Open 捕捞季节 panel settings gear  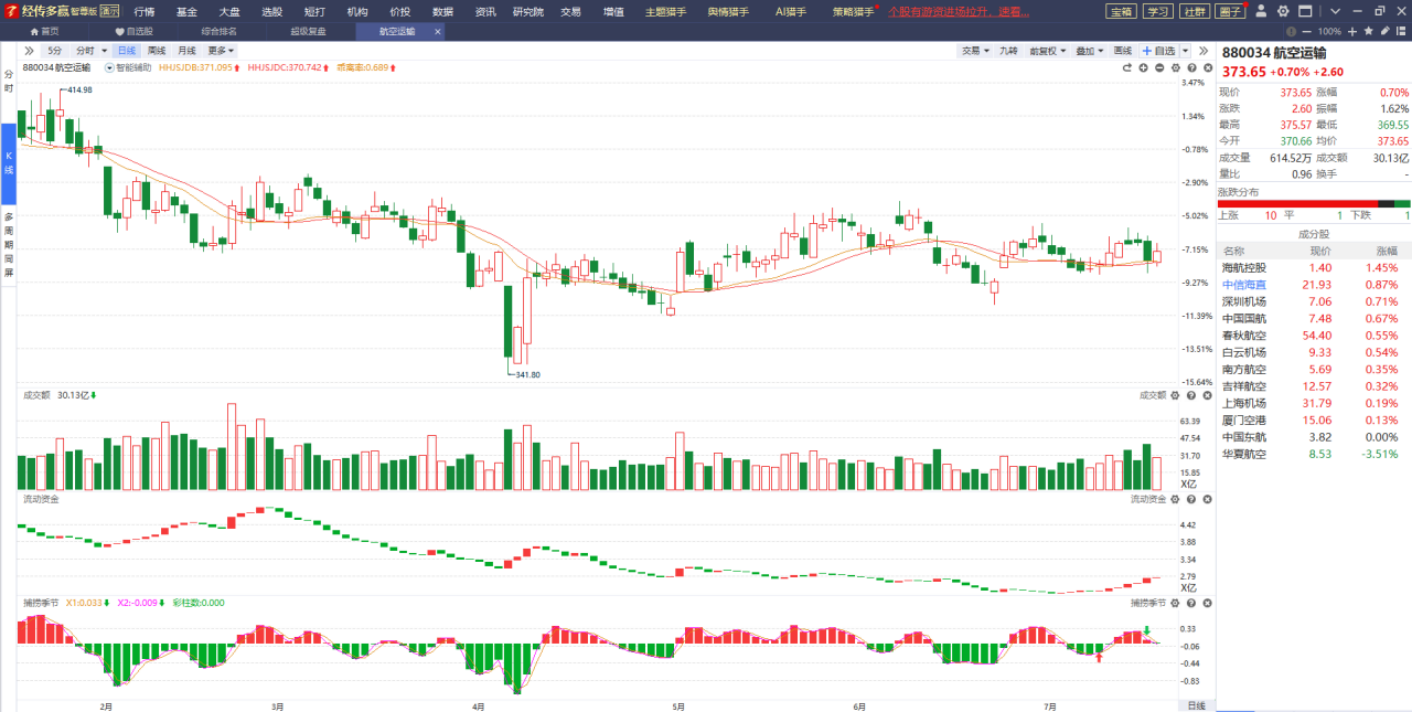pos(1175,603)
